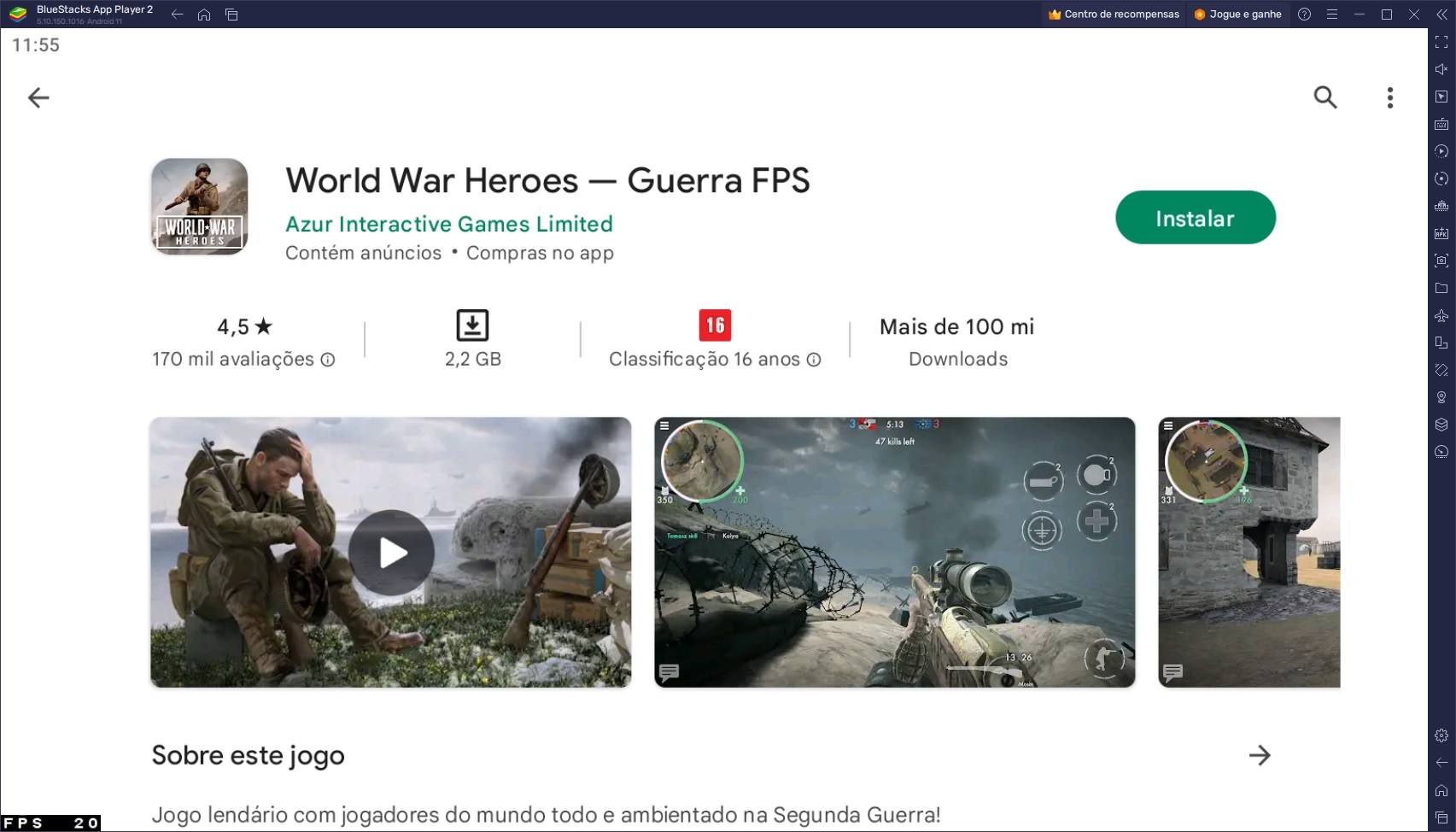Viewport: 1456px width, 832px height.
Task: Click Contém anúncios label
Action: click(x=363, y=253)
